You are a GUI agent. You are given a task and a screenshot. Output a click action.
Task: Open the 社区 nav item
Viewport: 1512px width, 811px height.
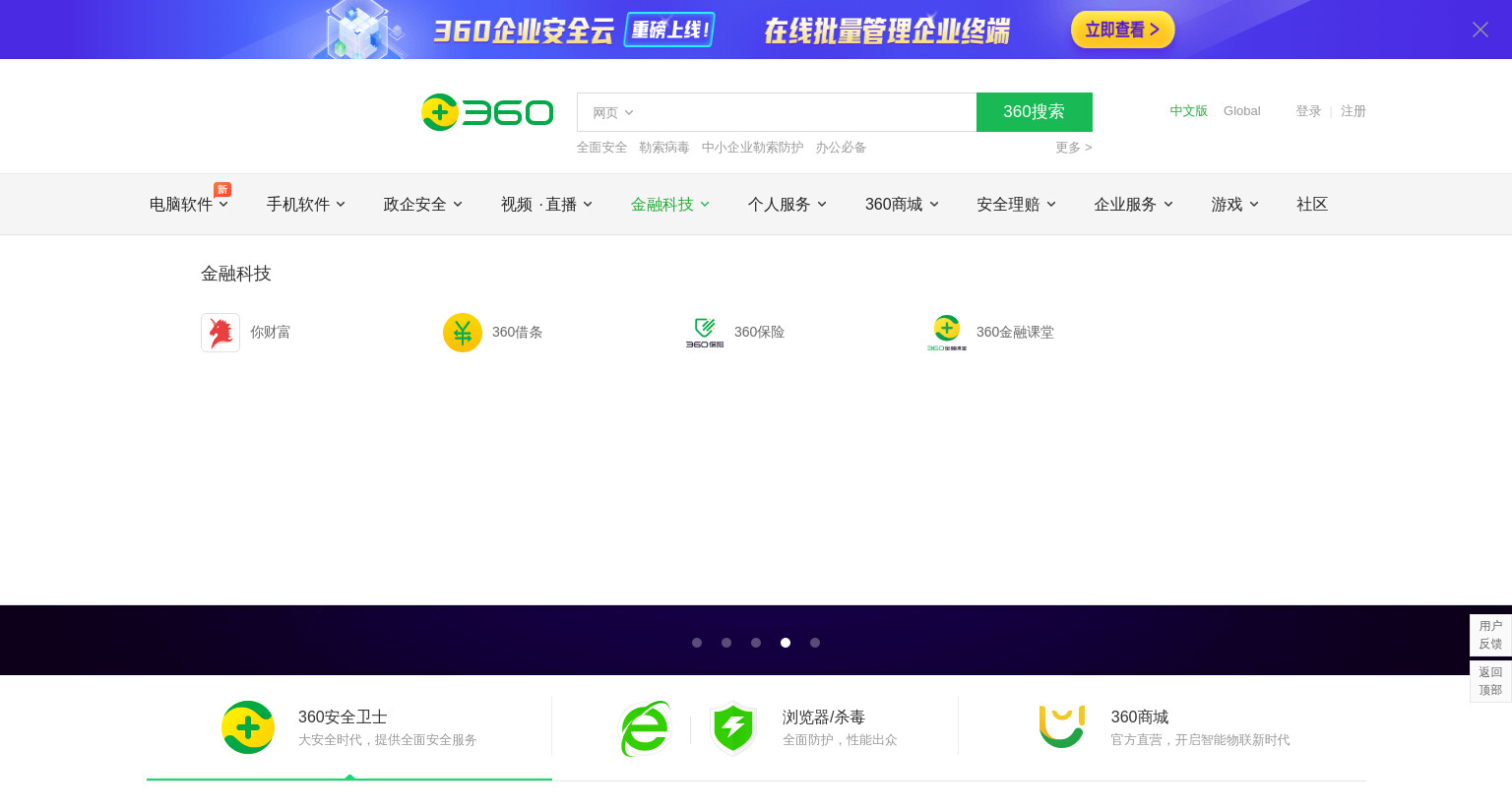pos(1312,205)
